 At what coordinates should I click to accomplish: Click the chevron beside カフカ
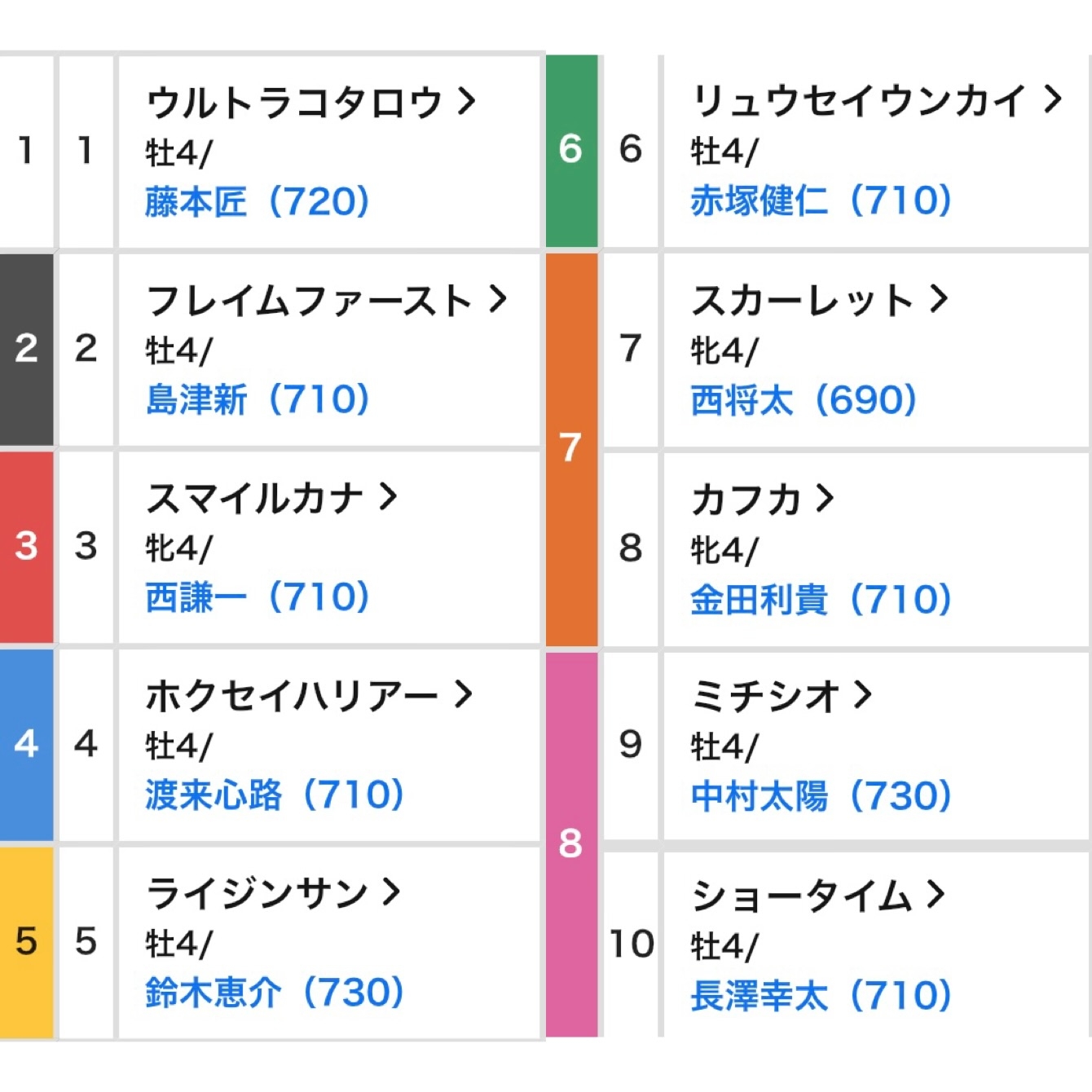[x=825, y=498]
